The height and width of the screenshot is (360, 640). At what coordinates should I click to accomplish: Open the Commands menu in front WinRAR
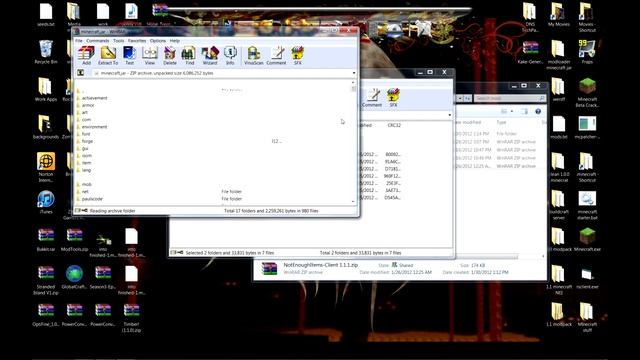pyautogui.click(x=98, y=41)
